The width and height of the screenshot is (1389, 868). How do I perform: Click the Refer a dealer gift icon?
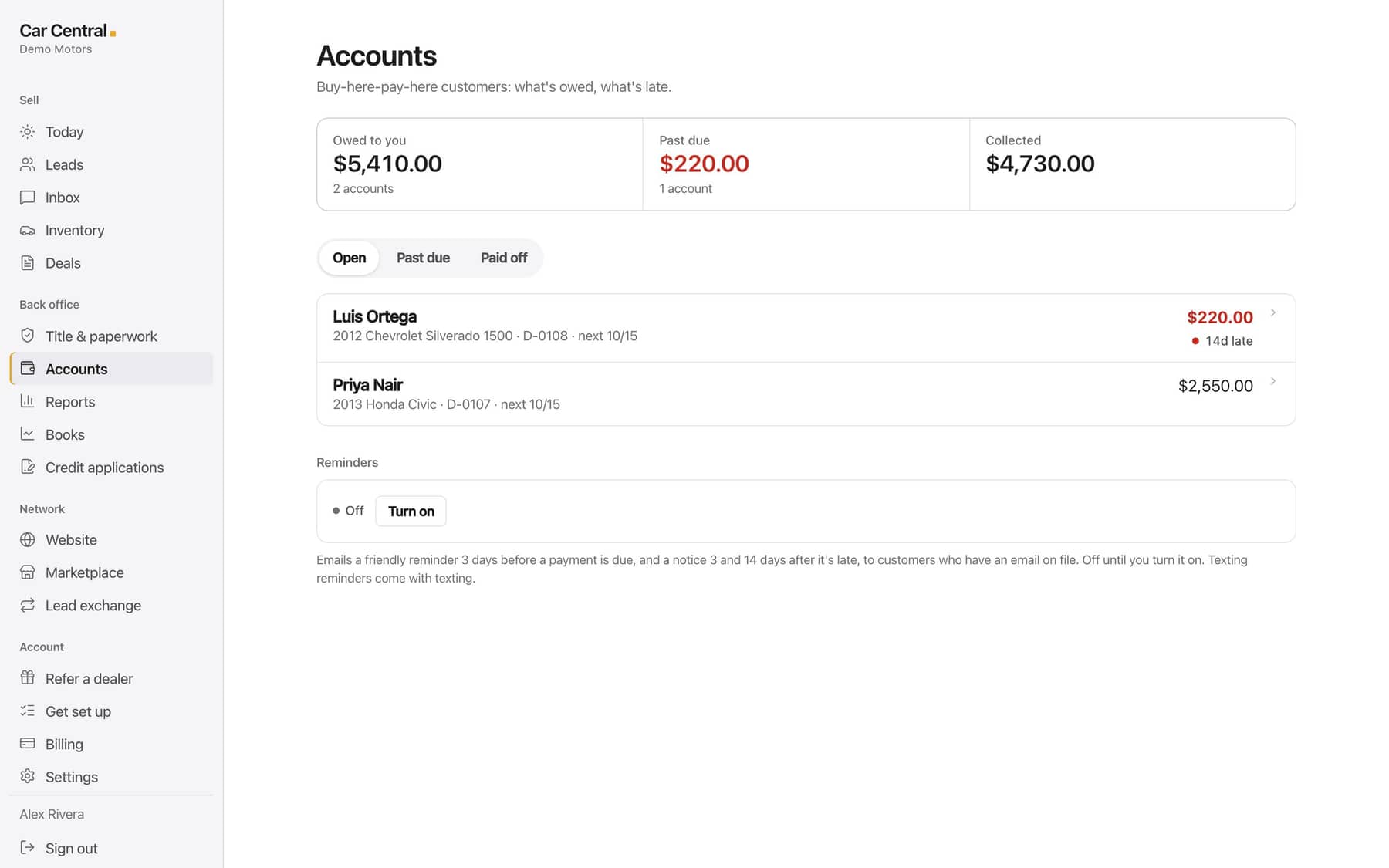tap(27, 678)
